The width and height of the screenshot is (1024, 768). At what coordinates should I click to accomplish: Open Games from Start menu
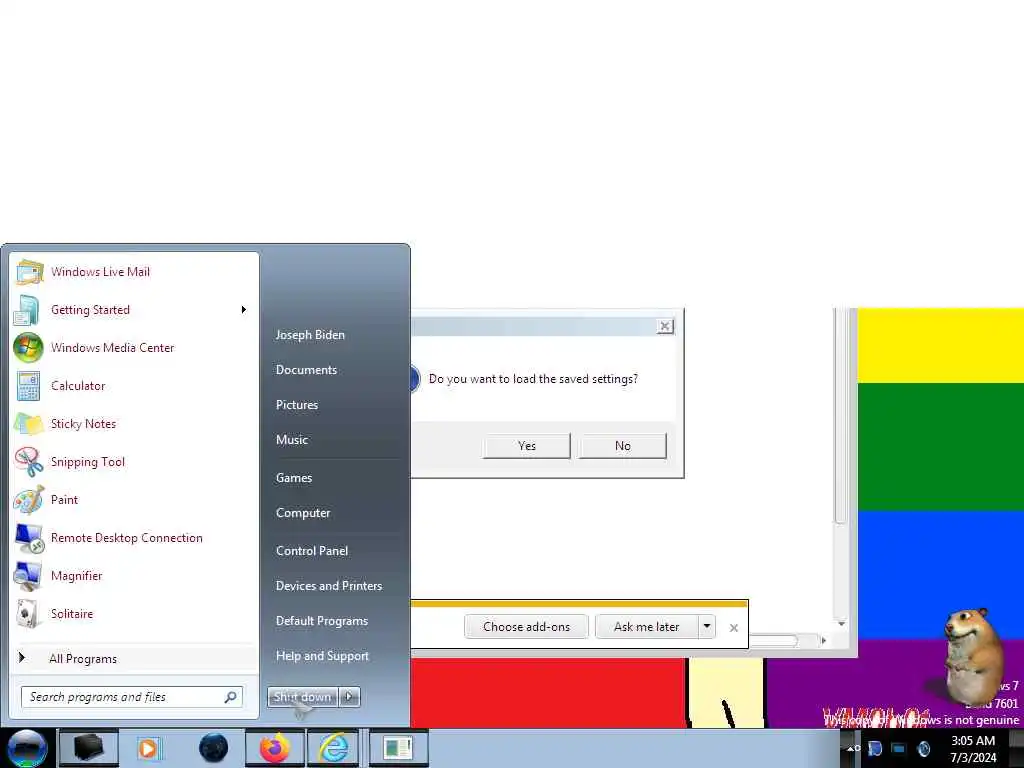click(294, 478)
